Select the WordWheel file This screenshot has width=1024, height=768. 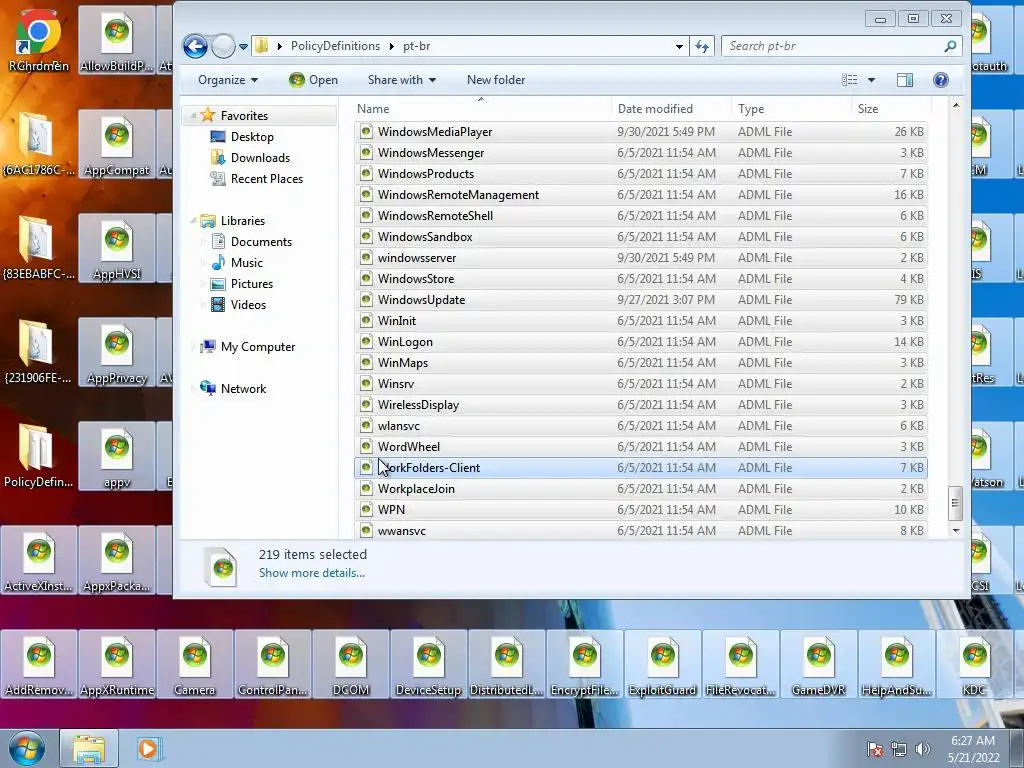pos(640,446)
